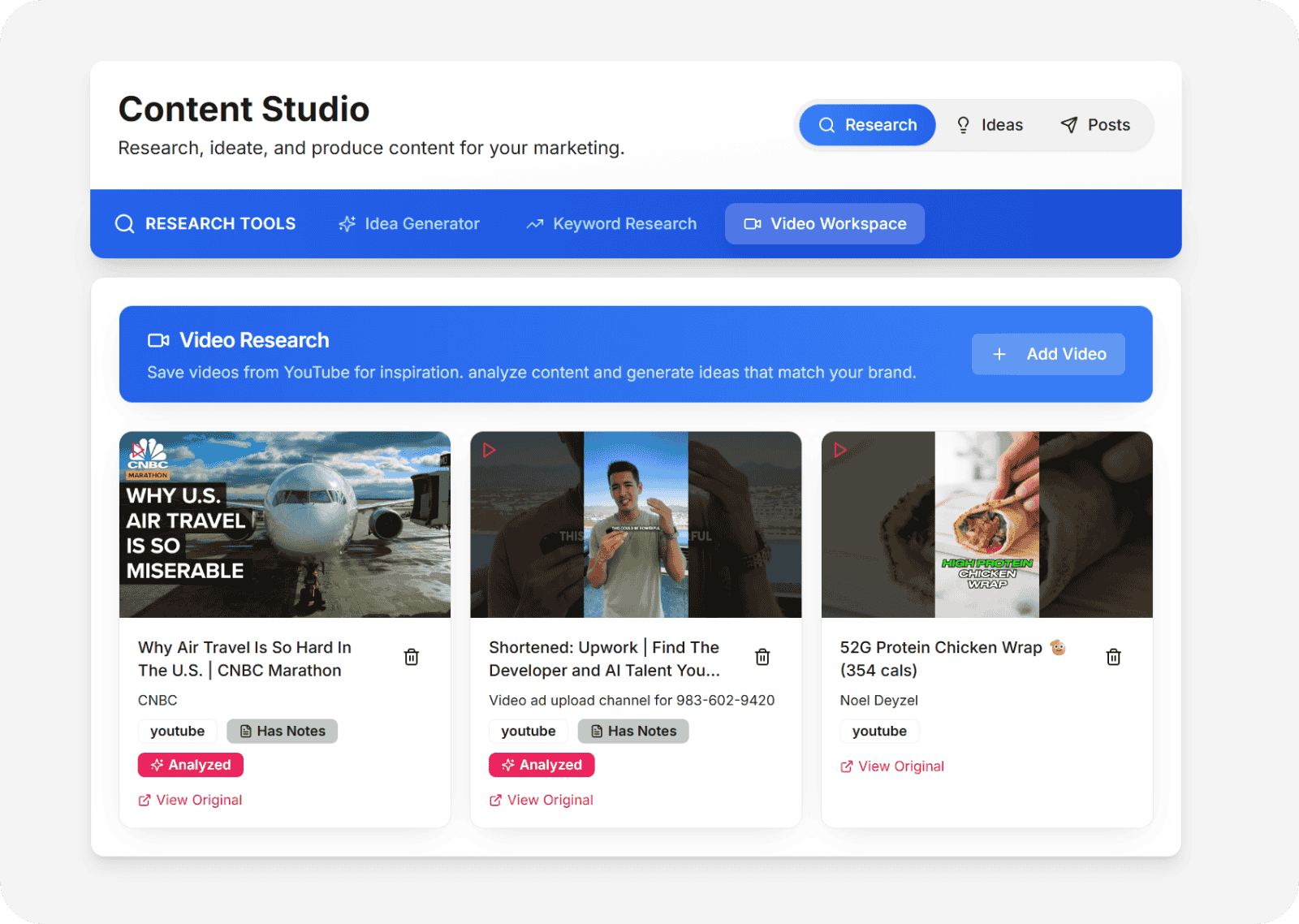Screen dimensions: 1299x924
Task: Click the play icon on Upwork thumbnail
Action: click(x=489, y=450)
